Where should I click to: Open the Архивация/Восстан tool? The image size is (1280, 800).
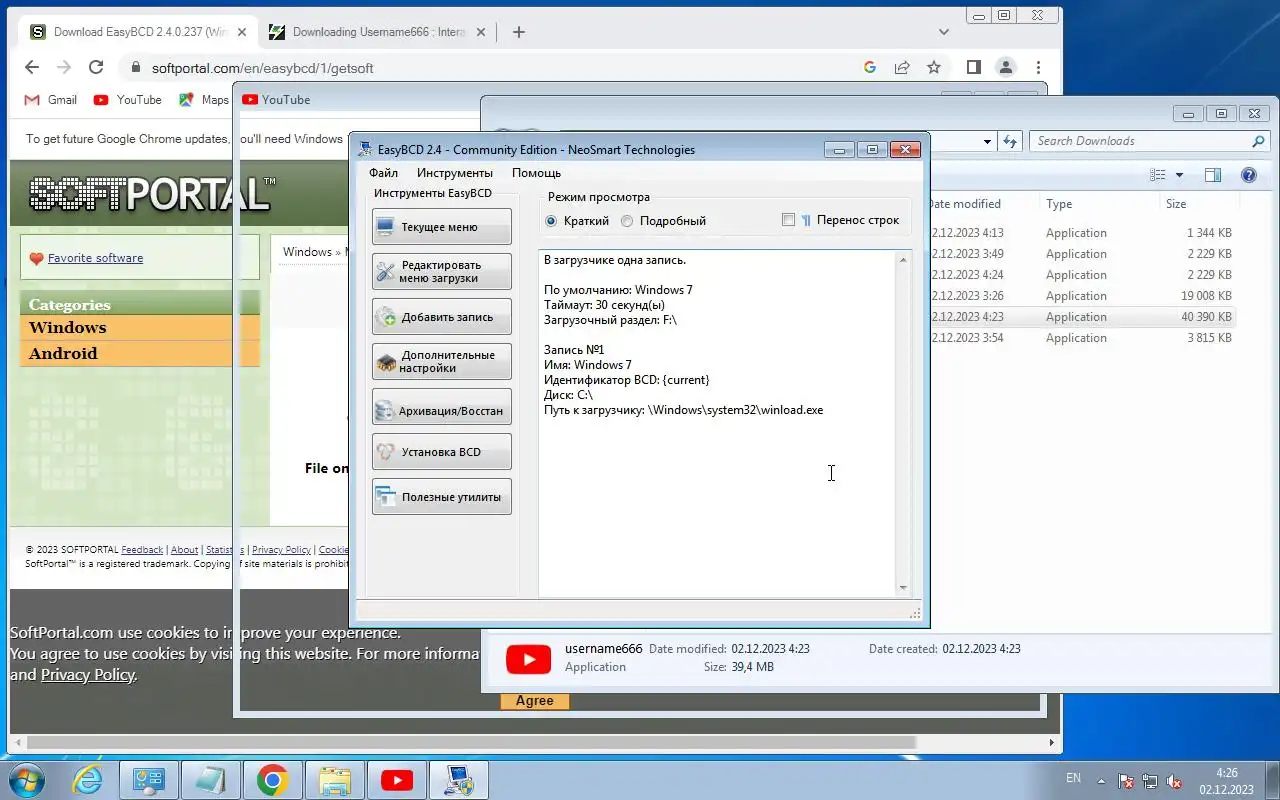point(441,407)
